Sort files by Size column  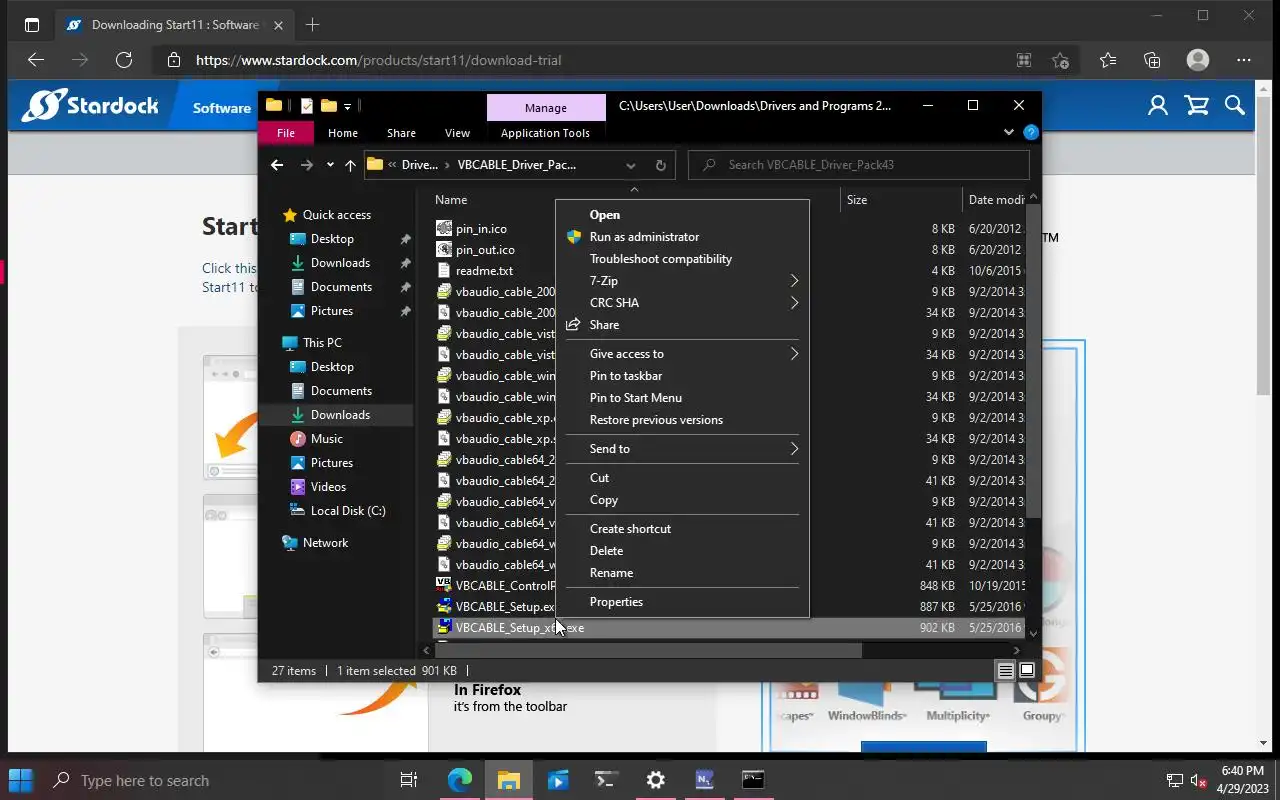tap(857, 200)
